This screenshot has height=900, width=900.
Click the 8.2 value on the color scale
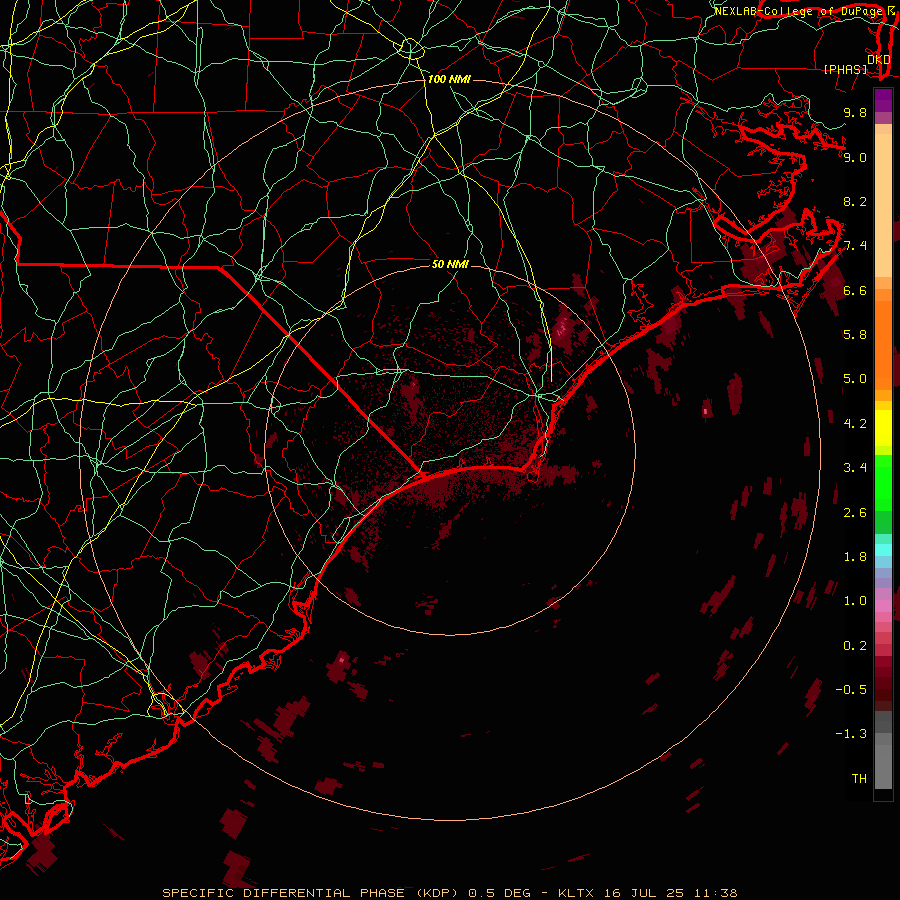click(855, 201)
